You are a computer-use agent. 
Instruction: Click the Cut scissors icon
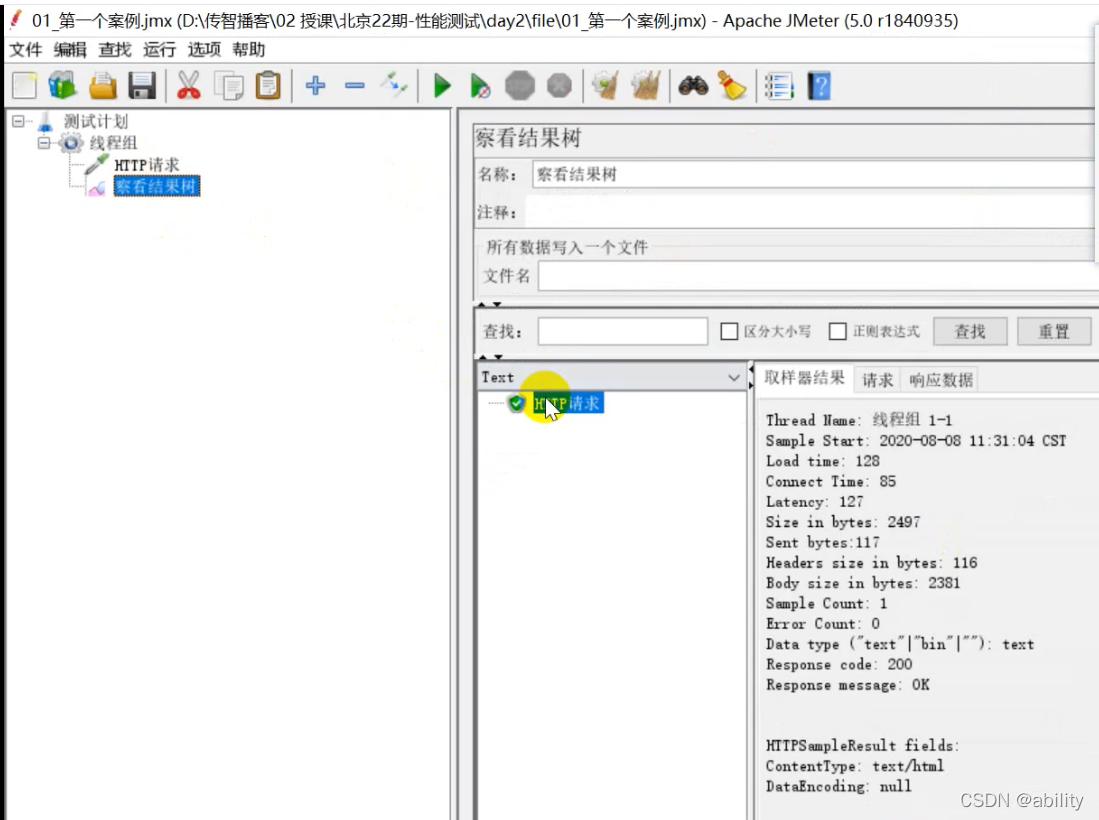click(x=189, y=86)
